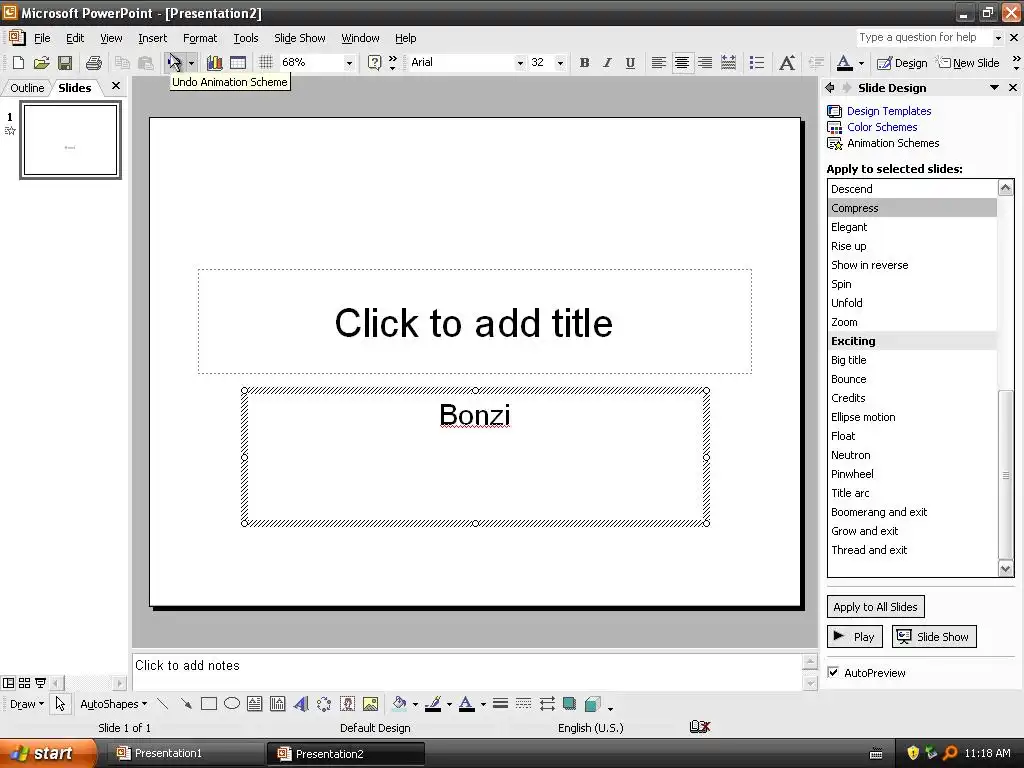Screen dimensions: 1024x768
Task: Apply the Font Color in the Formatting toolbar
Action: 844,63
